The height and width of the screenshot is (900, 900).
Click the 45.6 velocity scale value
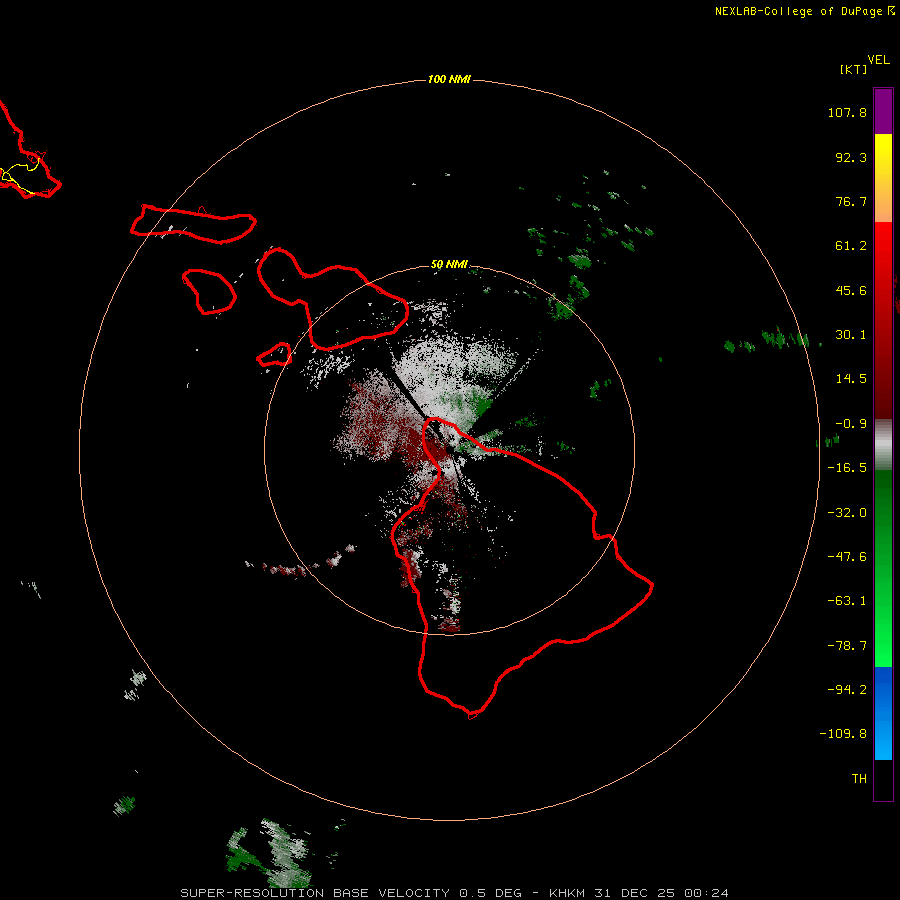851,290
